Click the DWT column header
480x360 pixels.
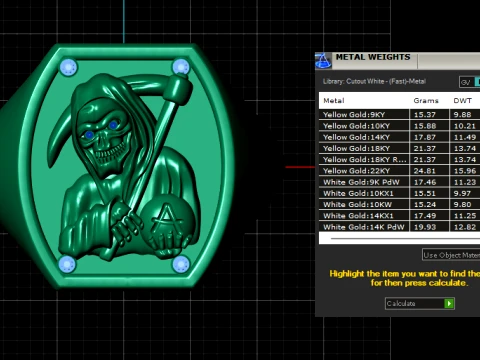tap(462, 101)
